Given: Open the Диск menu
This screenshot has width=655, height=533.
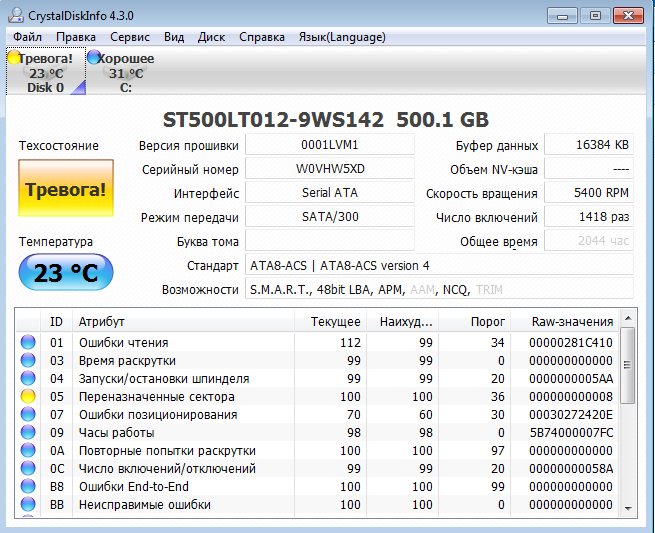Looking at the screenshot, I should point(211,37).
